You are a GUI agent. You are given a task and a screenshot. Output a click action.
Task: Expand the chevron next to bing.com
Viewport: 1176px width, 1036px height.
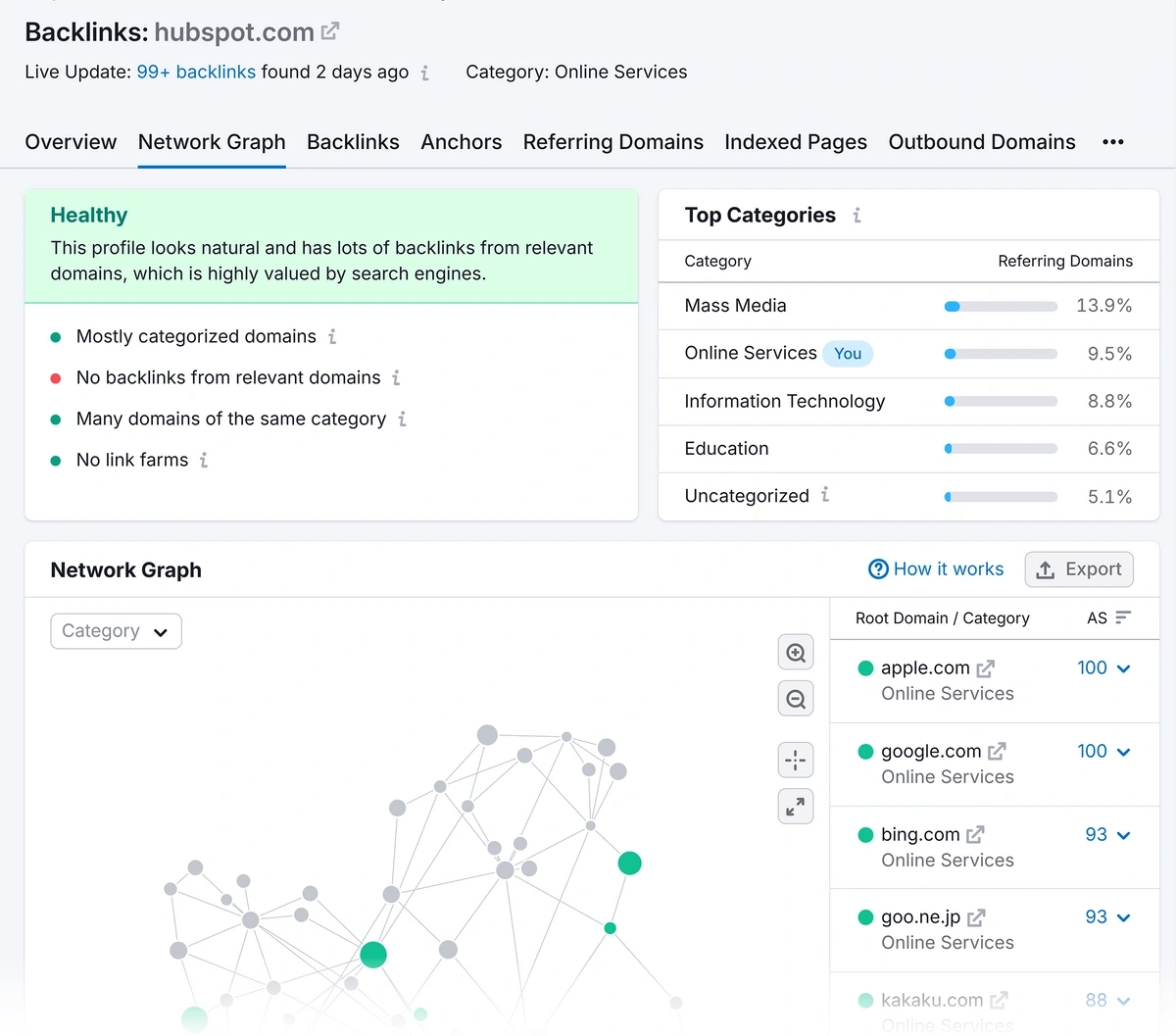tap(1123, 834)
